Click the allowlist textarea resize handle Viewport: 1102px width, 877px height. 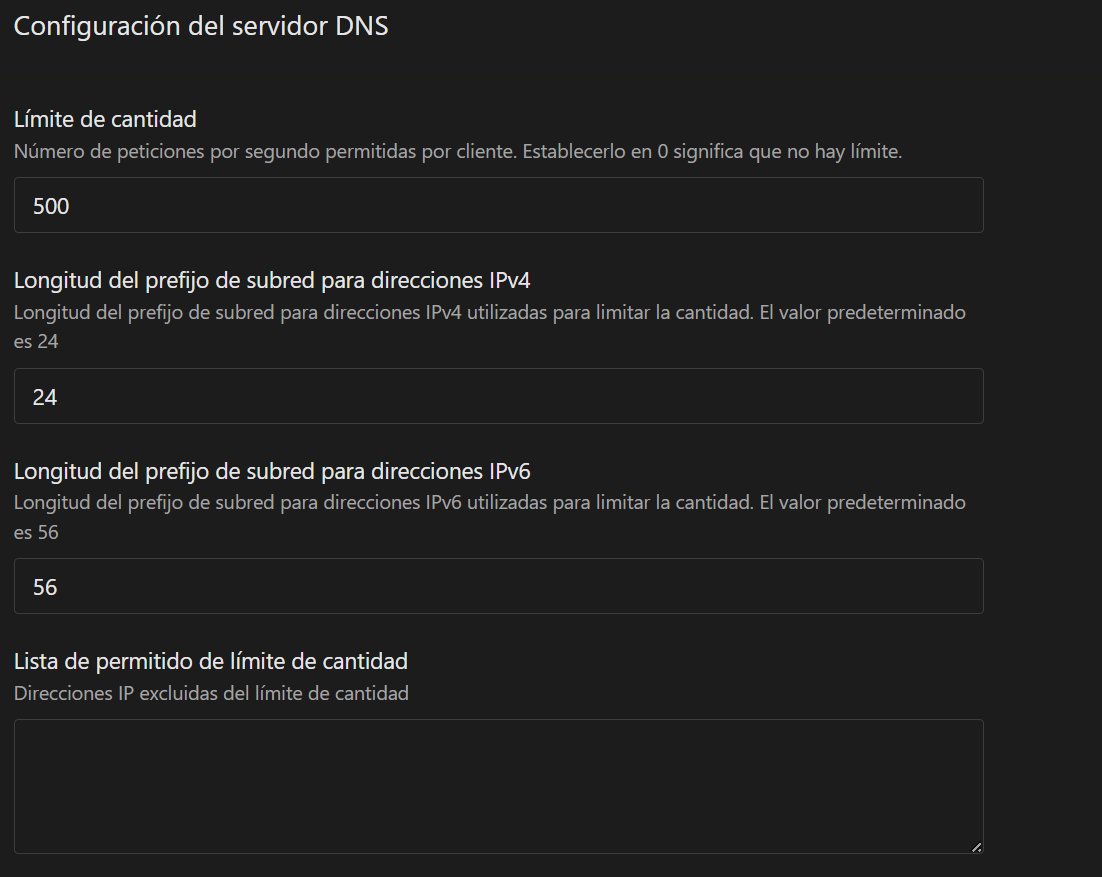(x=976, y=847)
